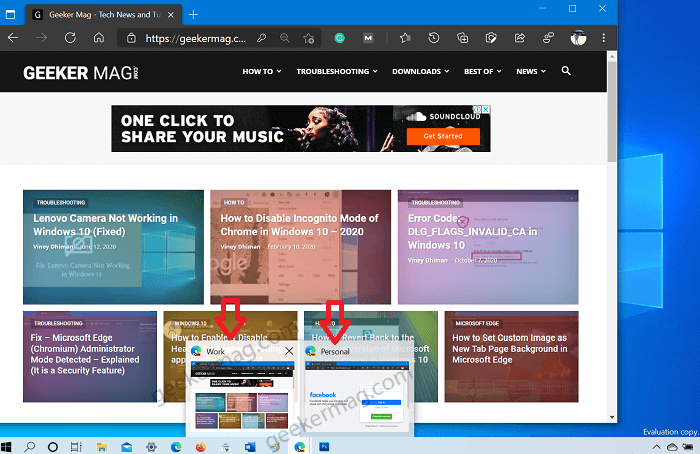Go back using the browser back arrow

pos(13,38)
